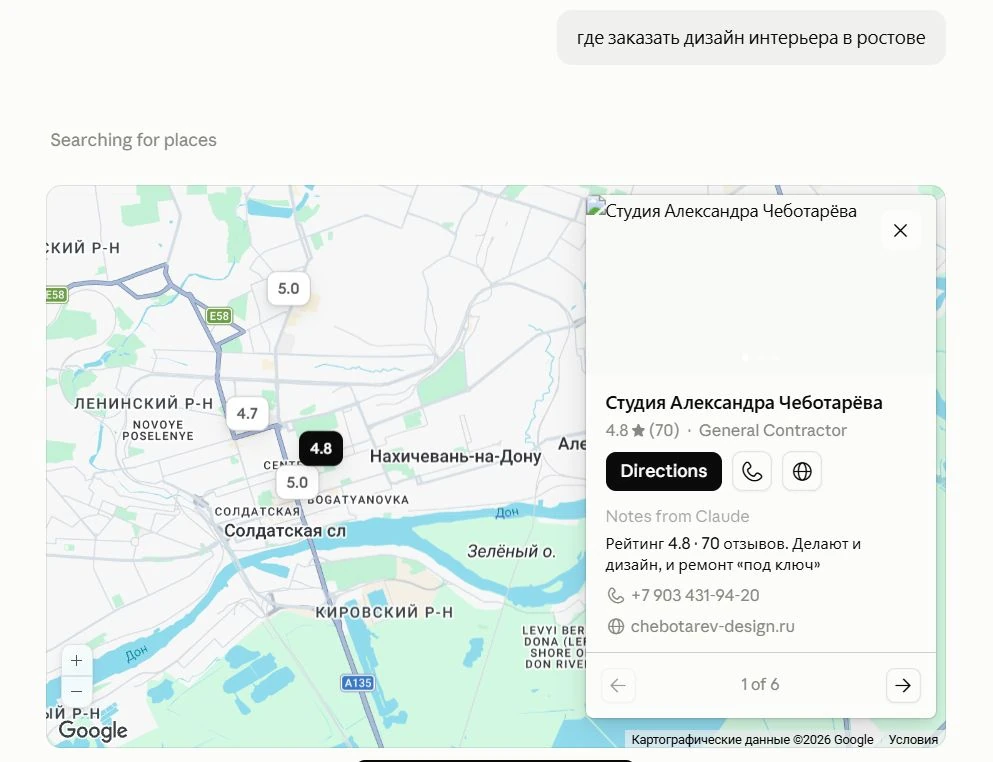This screenshot has height=762, width=993.
Task: Click the Зелёный о. island label
Action: pos(511,552)
